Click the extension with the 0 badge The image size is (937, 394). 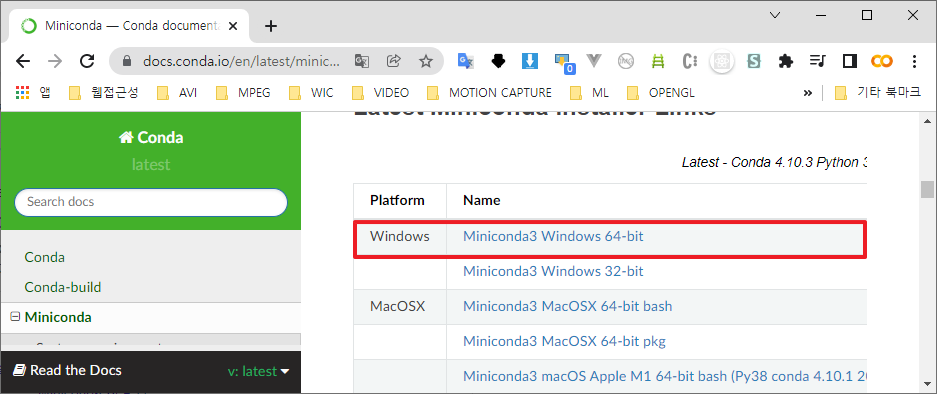564,62
